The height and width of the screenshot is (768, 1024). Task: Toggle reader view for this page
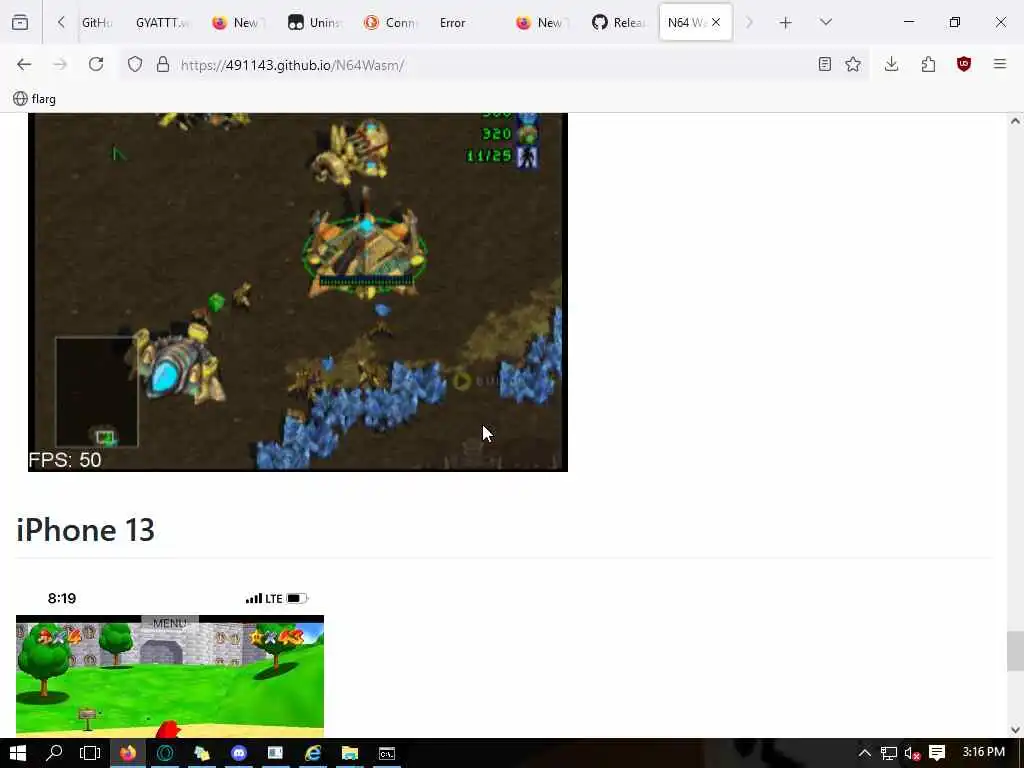(825, 65)
